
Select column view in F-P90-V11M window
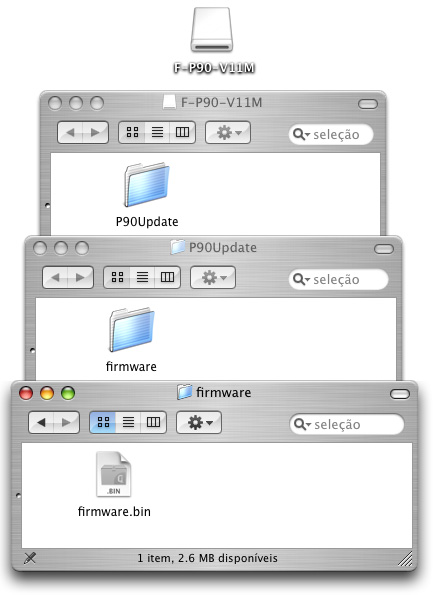click(x=182, y=132)
